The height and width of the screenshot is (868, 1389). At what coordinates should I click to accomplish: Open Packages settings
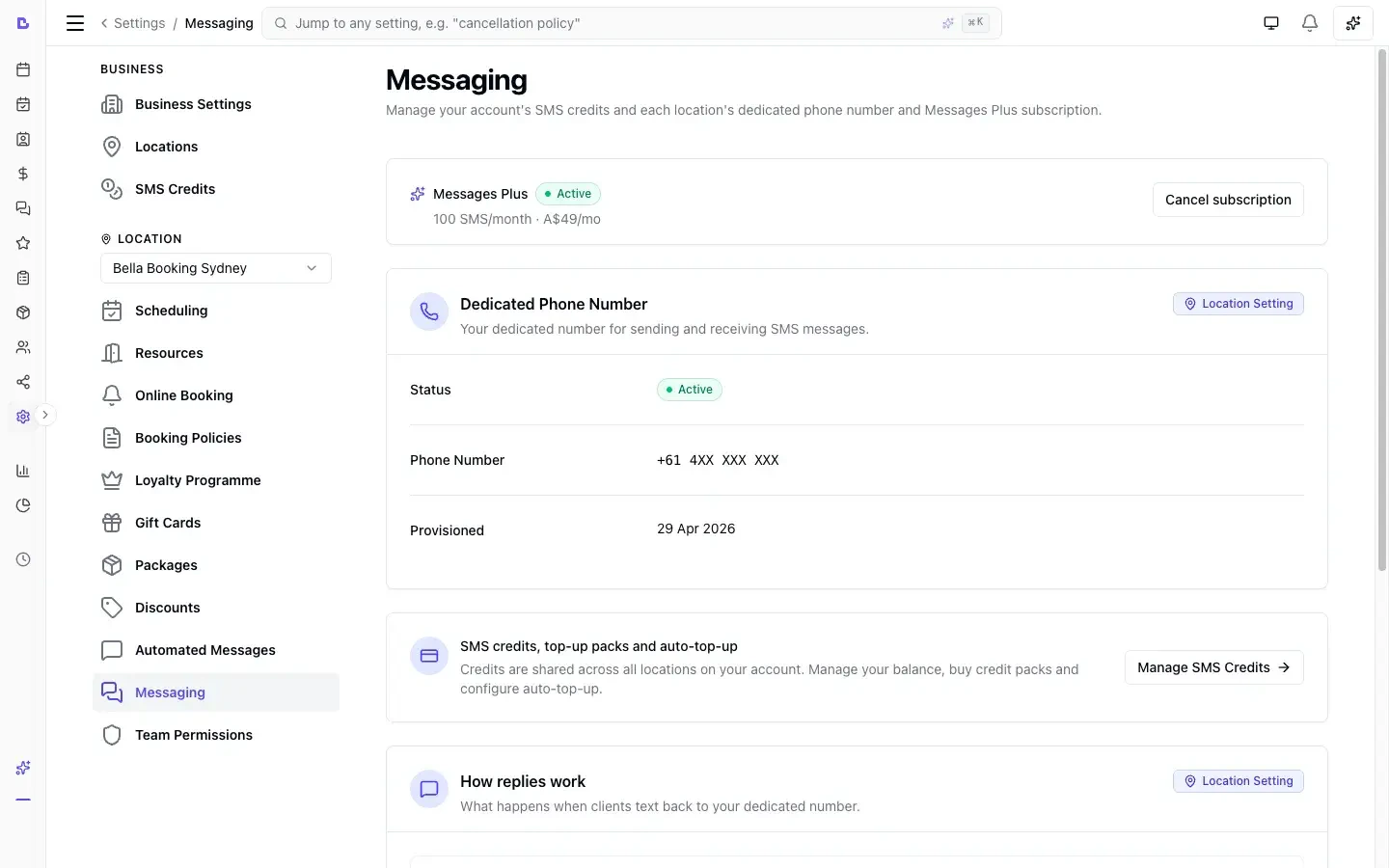coord(216,565)
